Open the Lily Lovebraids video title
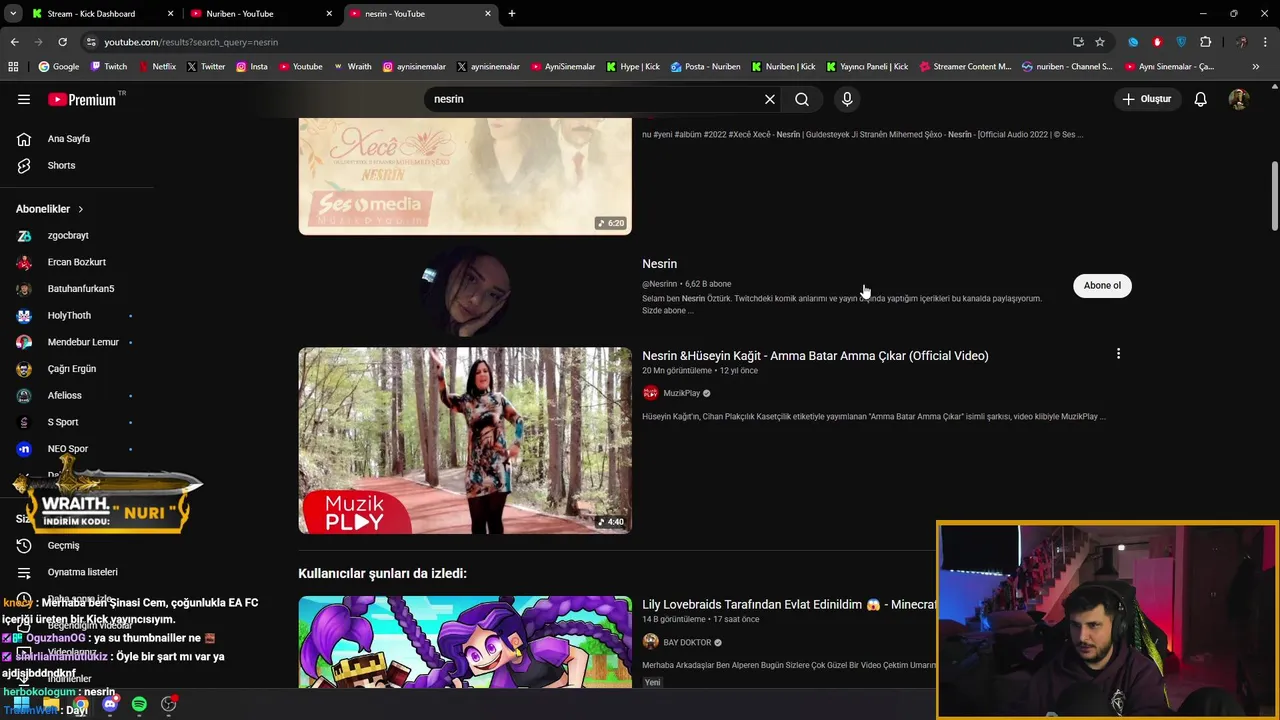 click(789, 605)
